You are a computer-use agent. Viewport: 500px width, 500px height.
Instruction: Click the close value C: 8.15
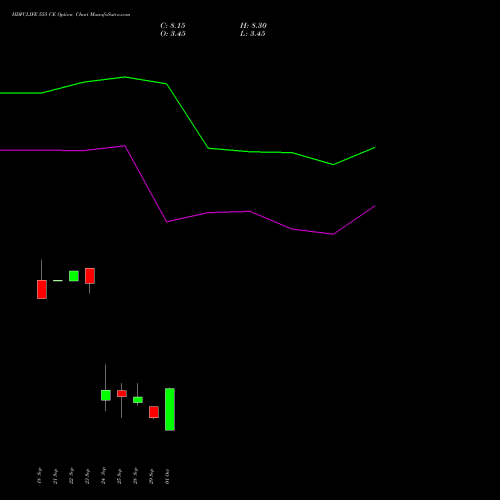173,26
